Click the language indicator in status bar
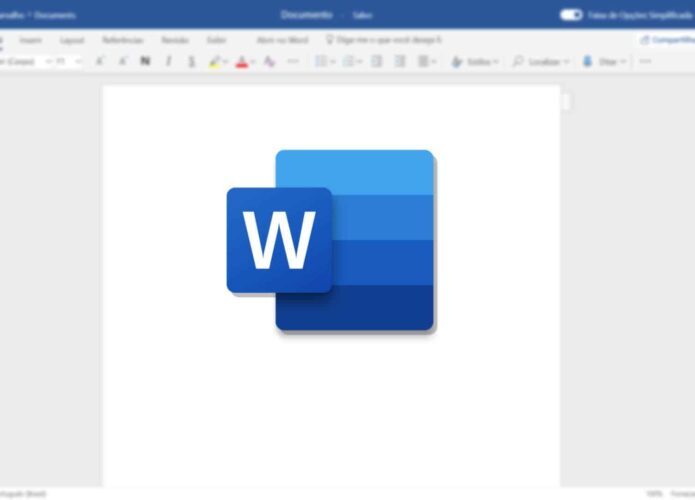 point(23,494)
